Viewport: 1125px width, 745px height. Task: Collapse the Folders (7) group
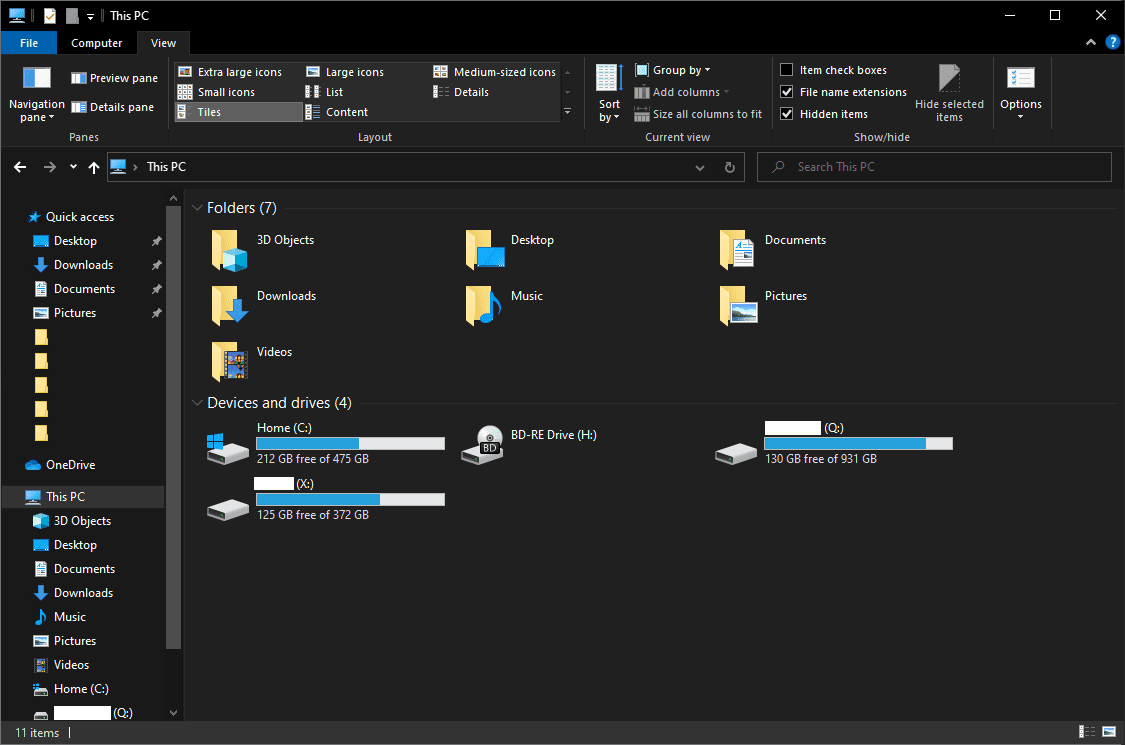tap(197, 208)
